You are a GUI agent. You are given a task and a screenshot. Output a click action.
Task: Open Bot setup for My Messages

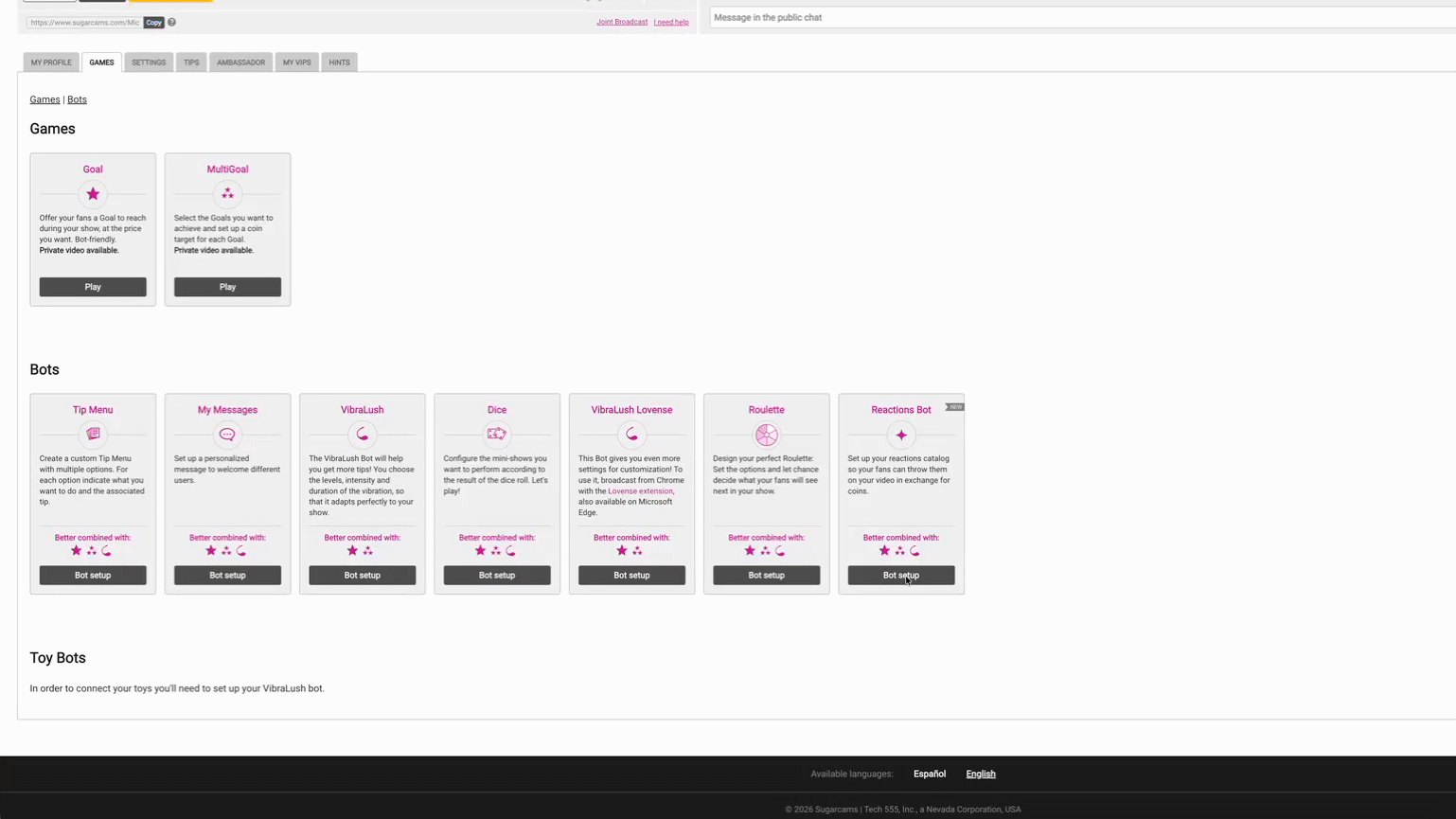tap(227, 575)
